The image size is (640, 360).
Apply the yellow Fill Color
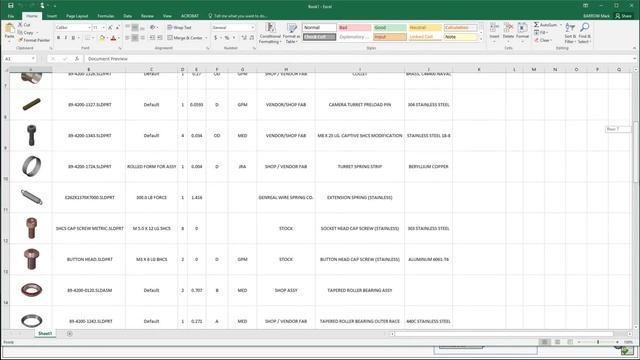tap(102, 38)
